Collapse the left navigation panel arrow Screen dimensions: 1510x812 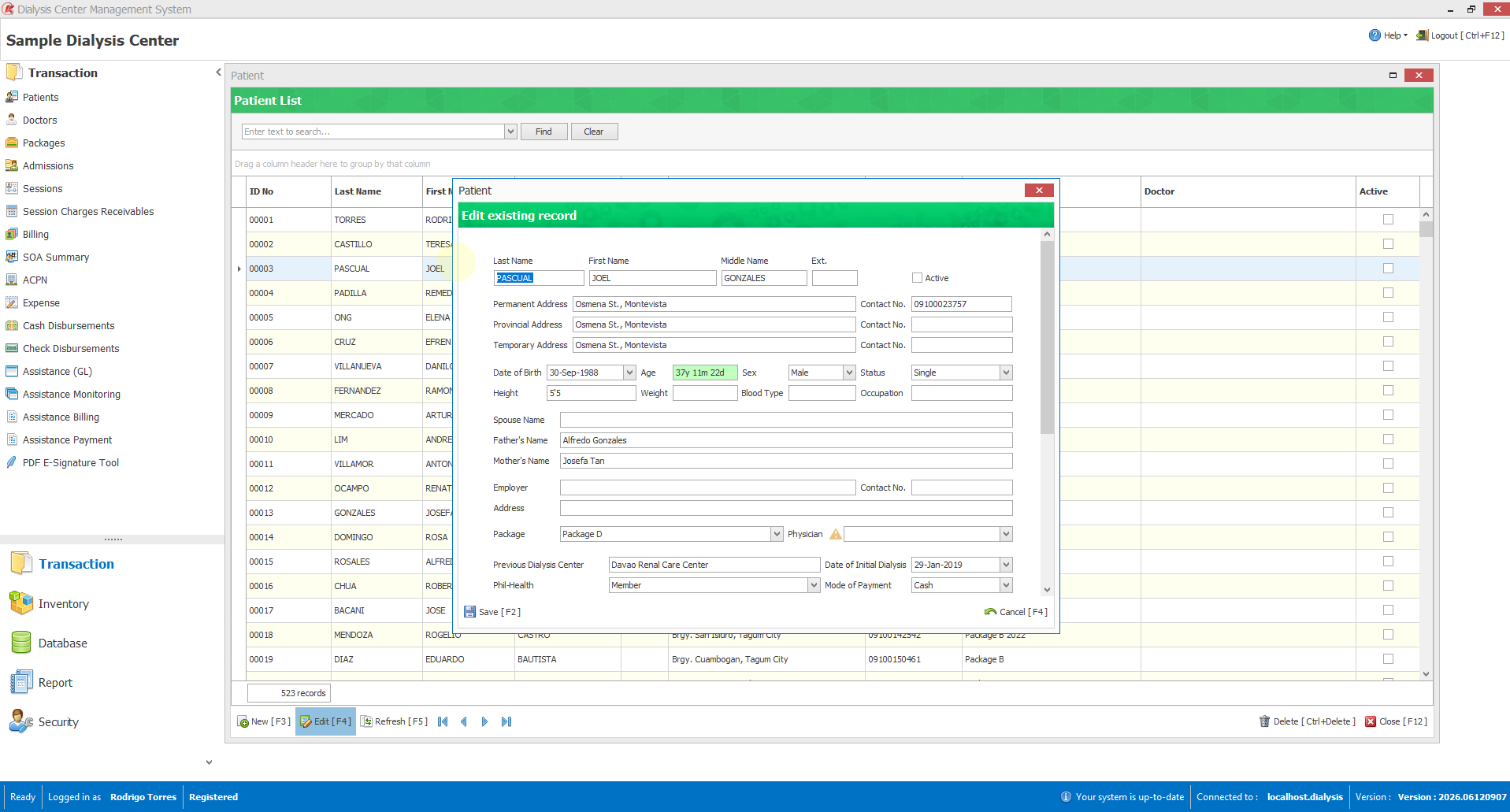pos(218,72)
